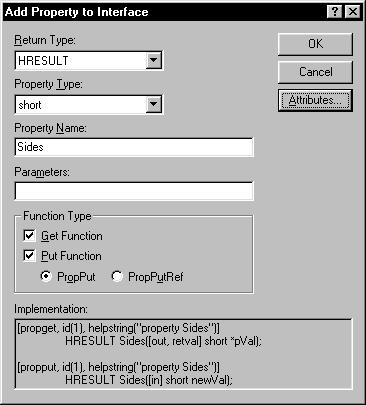The image size is (366, 405).
Task: Select the HRESULT text in Return Type
Action: [x=43, y=61]
